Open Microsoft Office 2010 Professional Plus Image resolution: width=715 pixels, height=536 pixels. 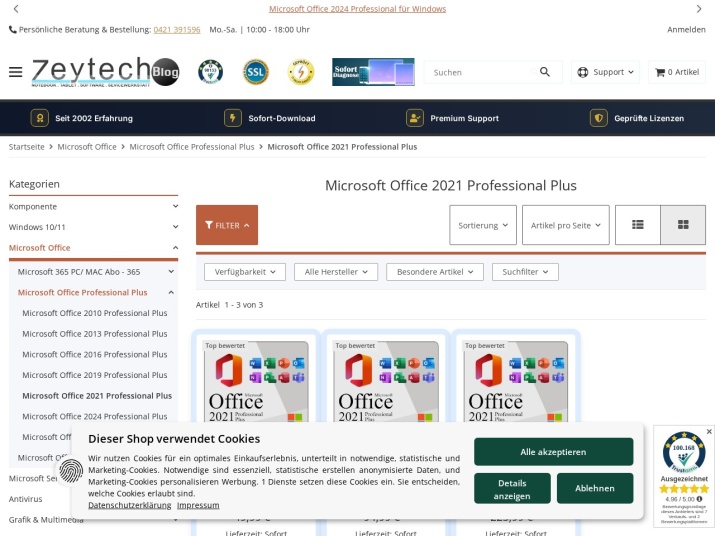coord(95,313)
